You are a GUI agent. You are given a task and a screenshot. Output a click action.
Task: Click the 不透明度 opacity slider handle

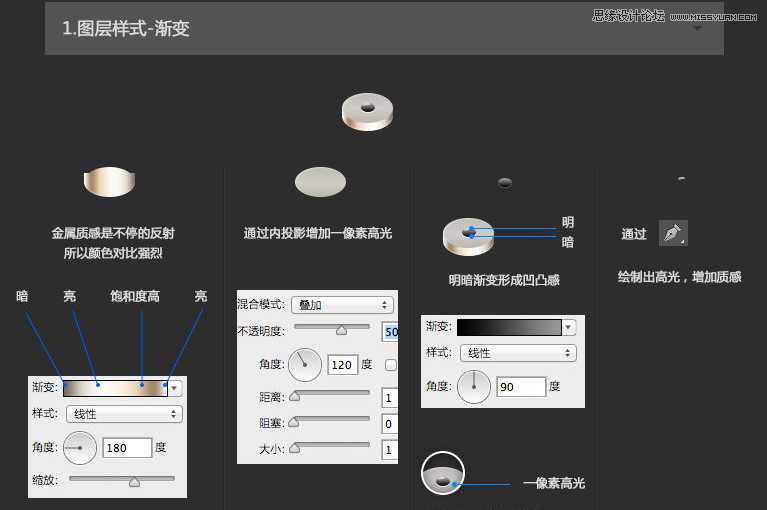click(341, 330)
